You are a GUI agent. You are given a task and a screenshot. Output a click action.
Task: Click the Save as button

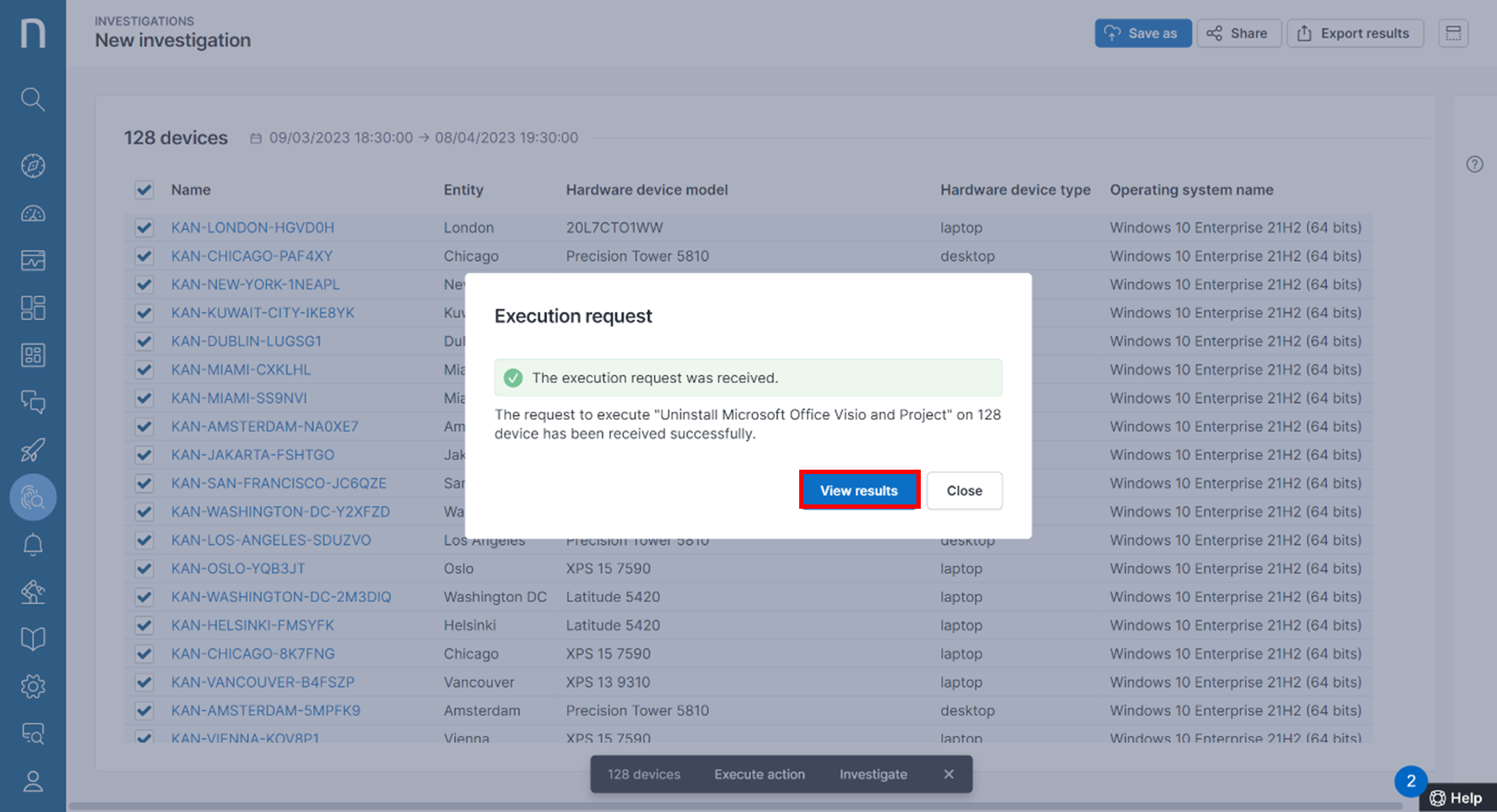click(x=1142, y=33)
